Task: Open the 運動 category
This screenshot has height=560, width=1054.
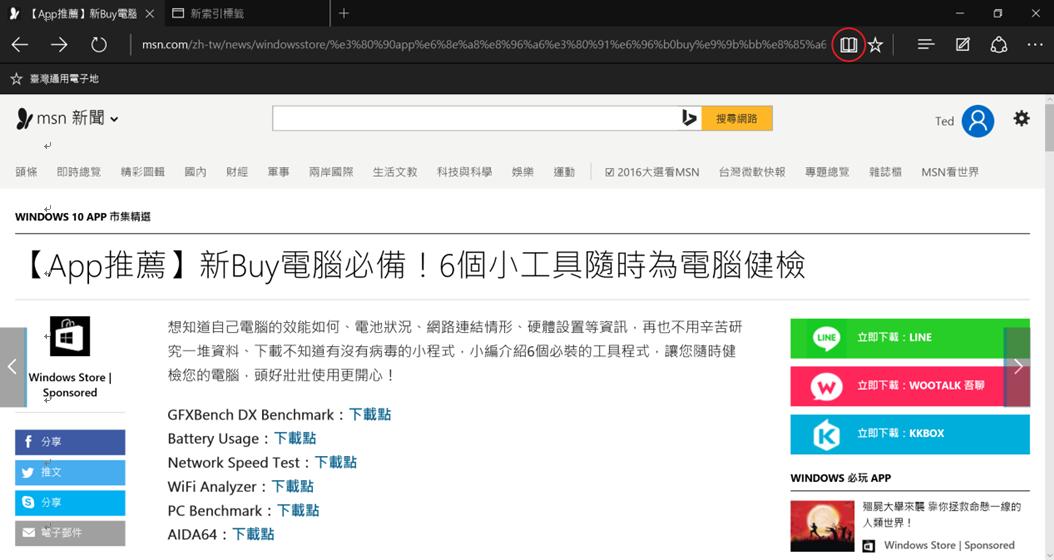Action: (564, 172)
